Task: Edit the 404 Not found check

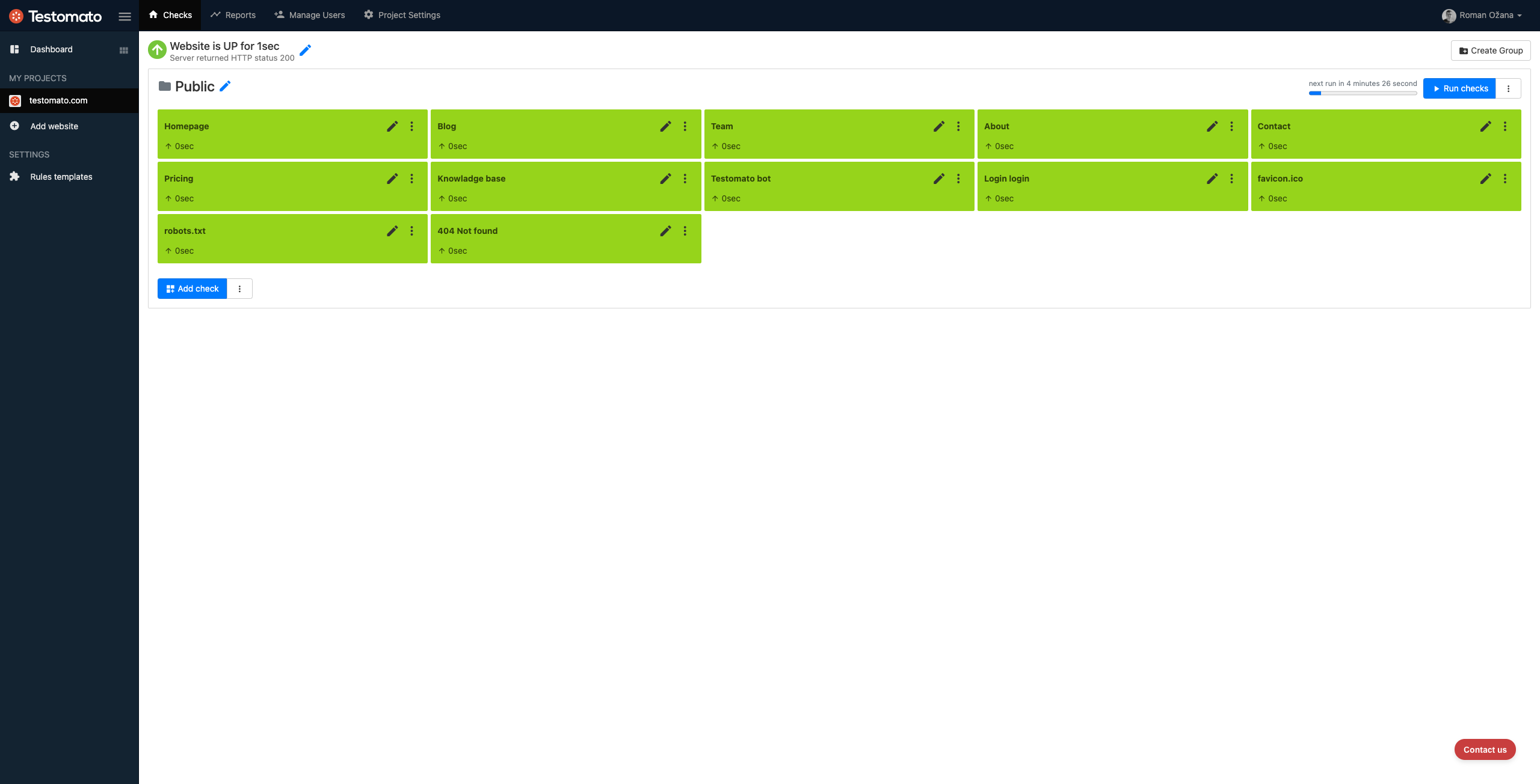Action: coord(665,231)
